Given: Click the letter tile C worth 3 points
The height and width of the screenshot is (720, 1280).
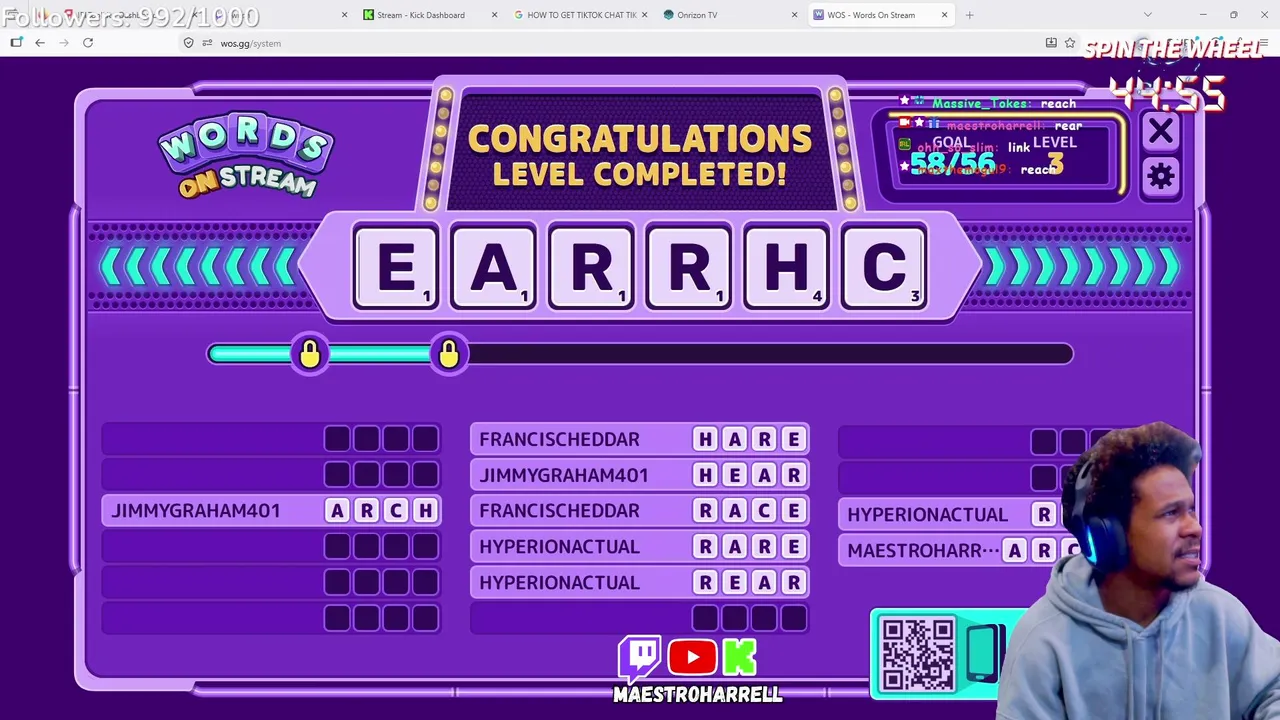Looking at the screenshot, I should pos(885,267).
